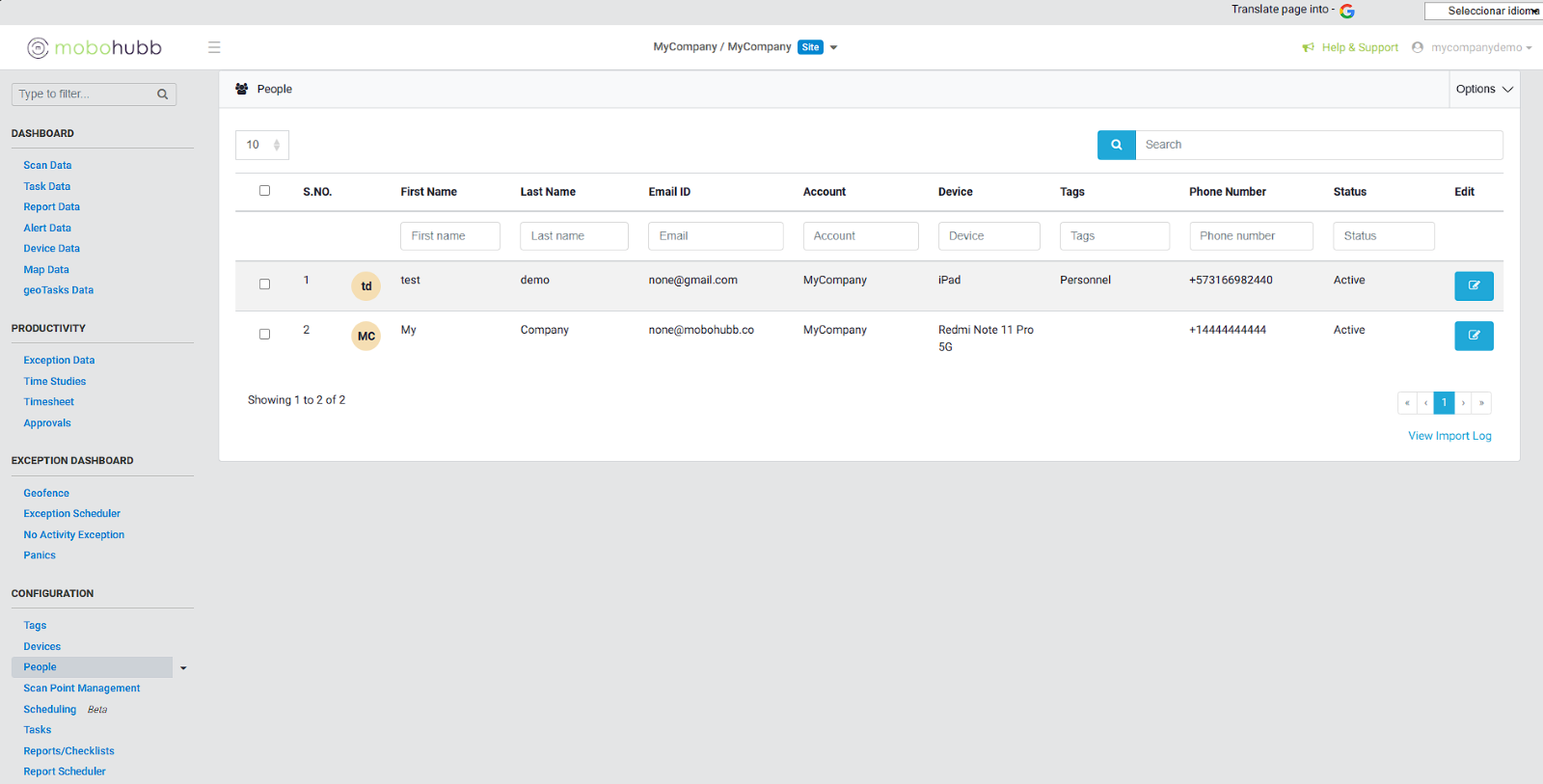The width and height of the screenshot is (1543, 784).
Task: Go to last page pagination arrow
Action: (x=1481, y=403)
